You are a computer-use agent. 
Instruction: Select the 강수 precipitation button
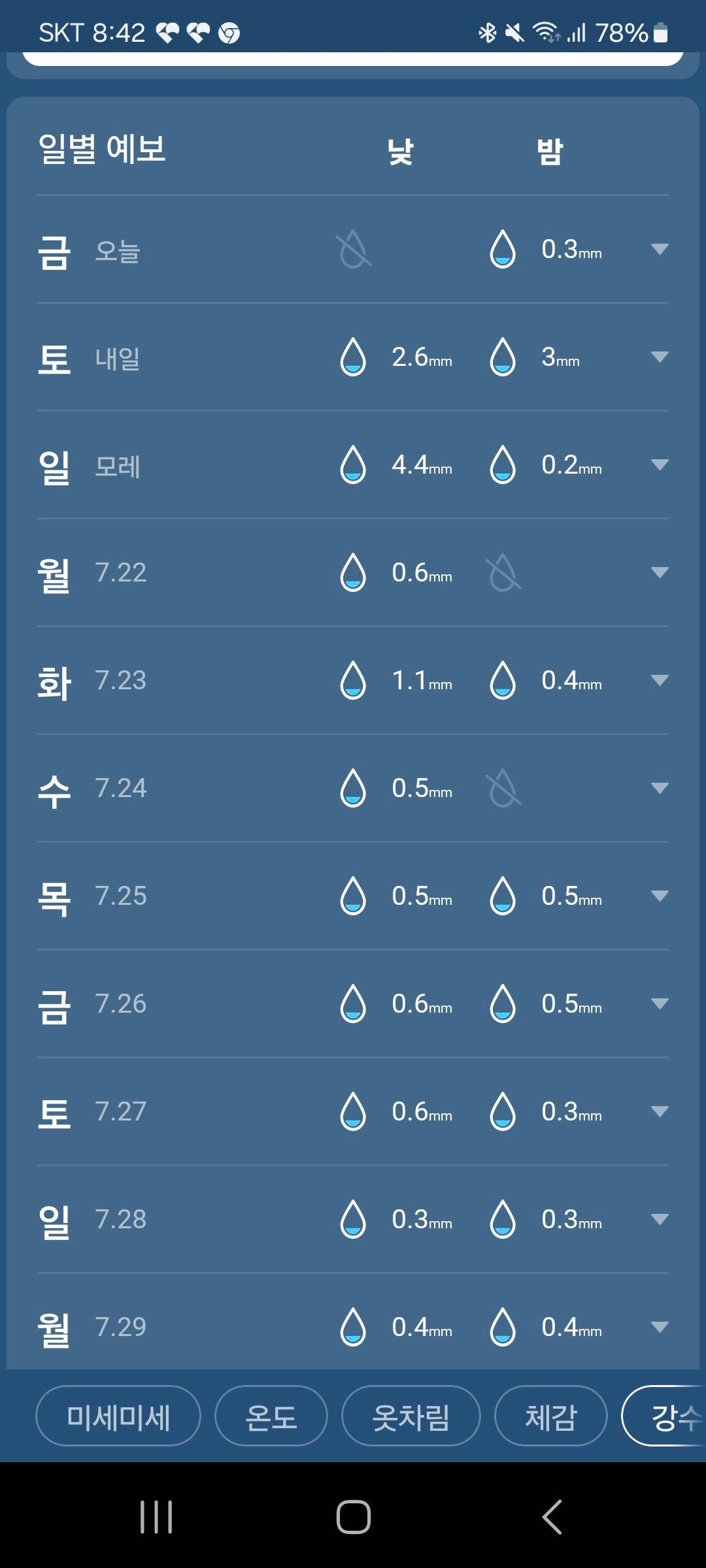(664, 1416)
